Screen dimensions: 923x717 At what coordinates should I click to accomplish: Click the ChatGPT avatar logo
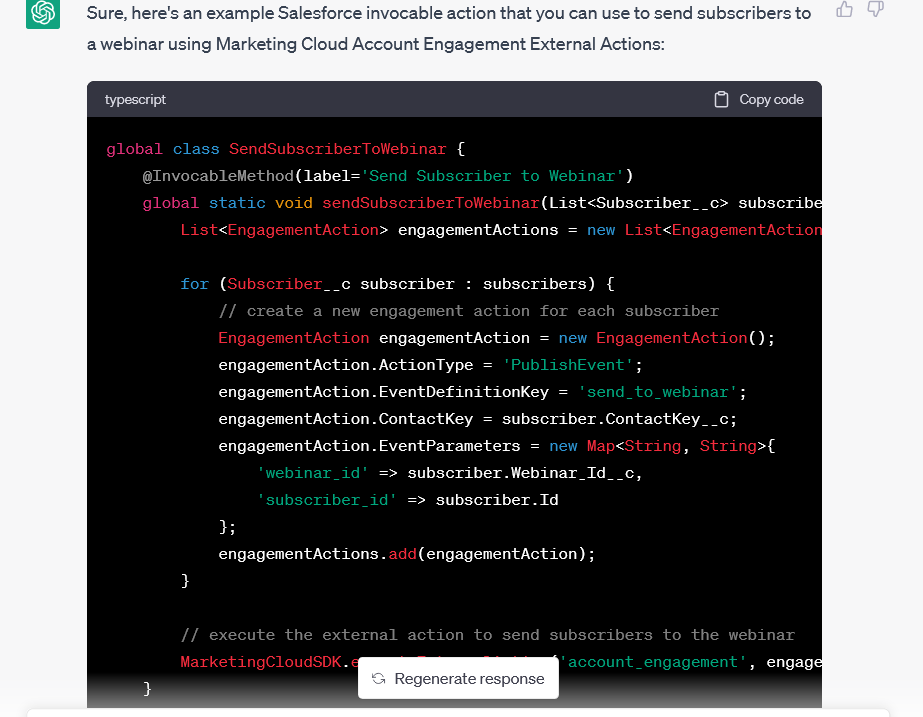point(43,13)
